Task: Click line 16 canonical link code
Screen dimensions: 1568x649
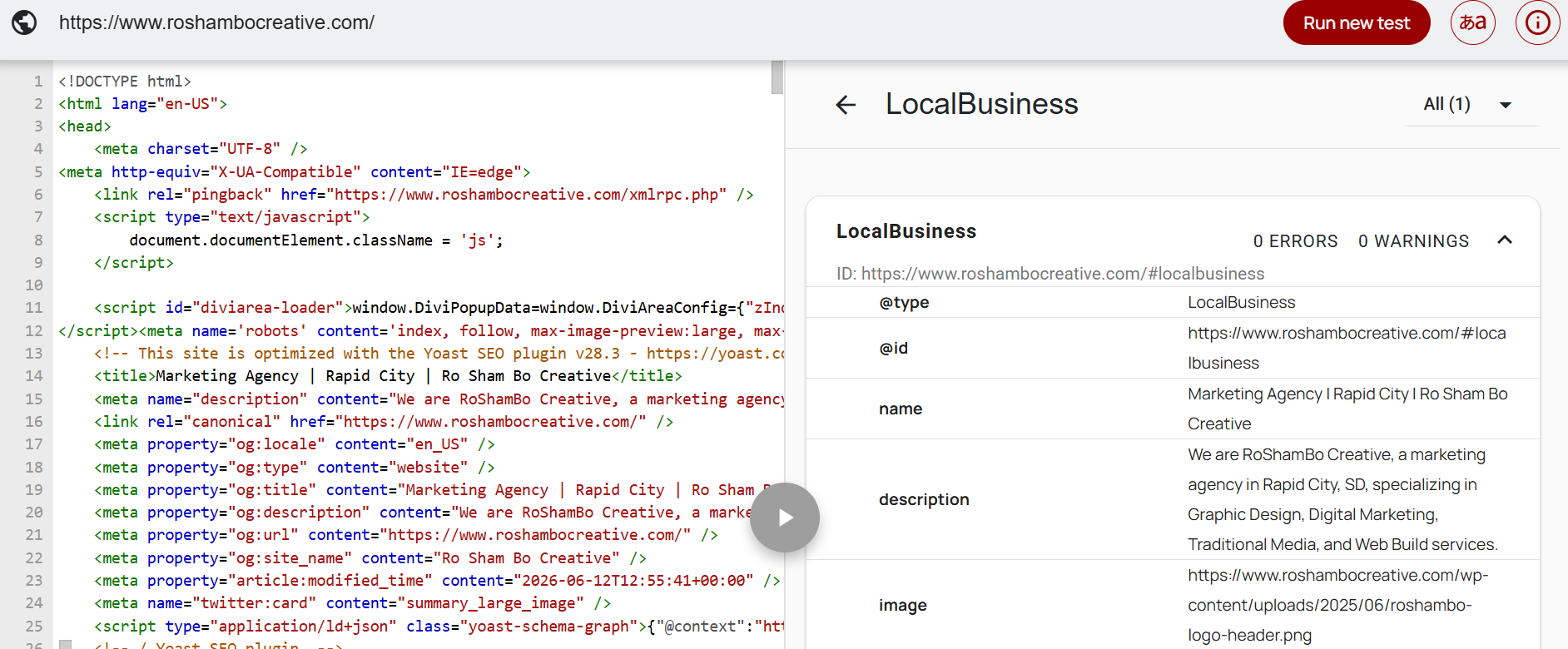Action: coord(384,422)
